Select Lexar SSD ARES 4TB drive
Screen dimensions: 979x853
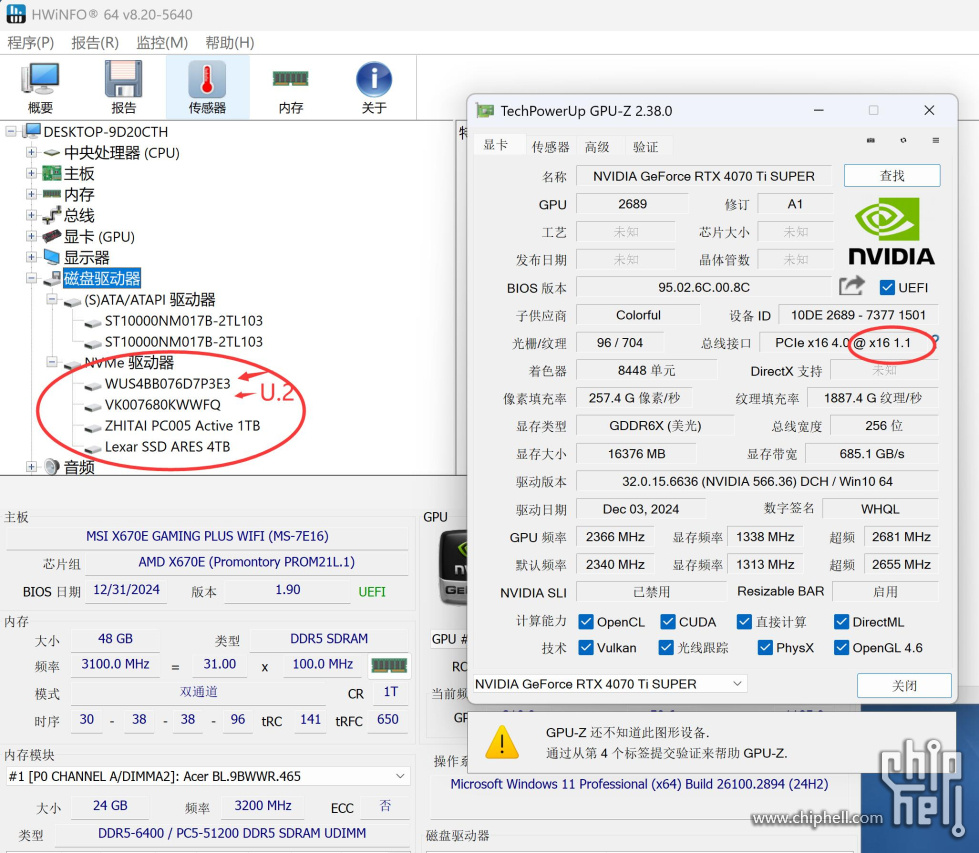coord(167,446)
